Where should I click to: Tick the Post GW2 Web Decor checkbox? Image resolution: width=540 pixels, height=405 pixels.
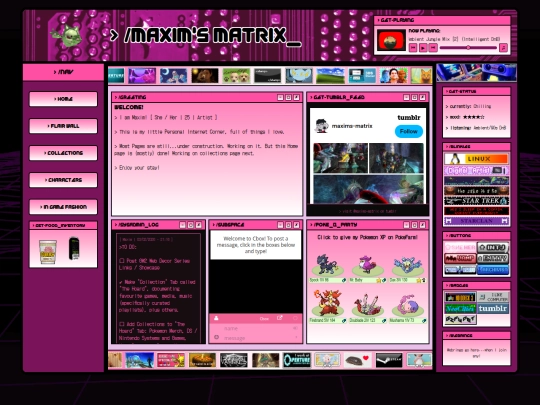(x=122, y=261)
